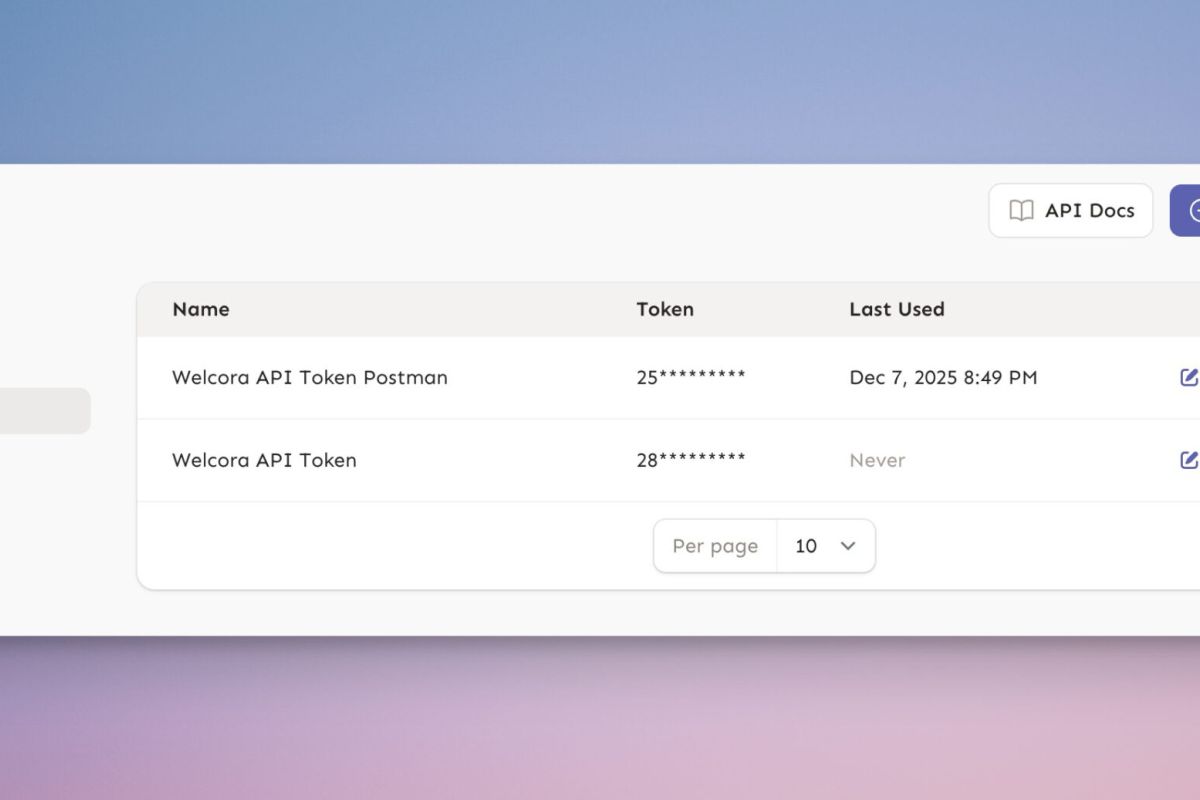Select the Welcora API Token Postman name
Screen dimensions: 1200x800
(x=310, y=377)
